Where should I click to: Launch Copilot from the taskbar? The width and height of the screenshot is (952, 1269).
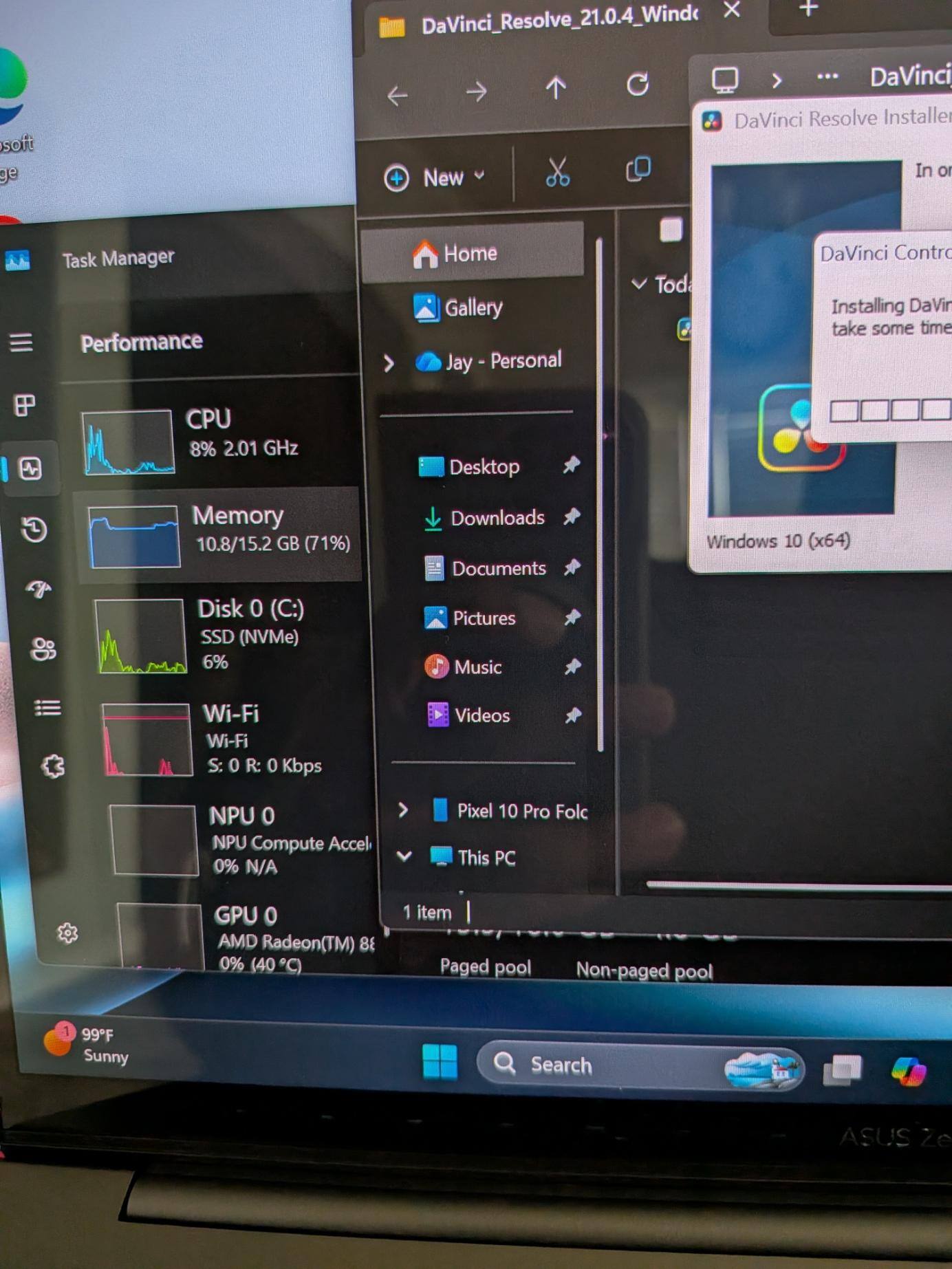pos(909,1071)
